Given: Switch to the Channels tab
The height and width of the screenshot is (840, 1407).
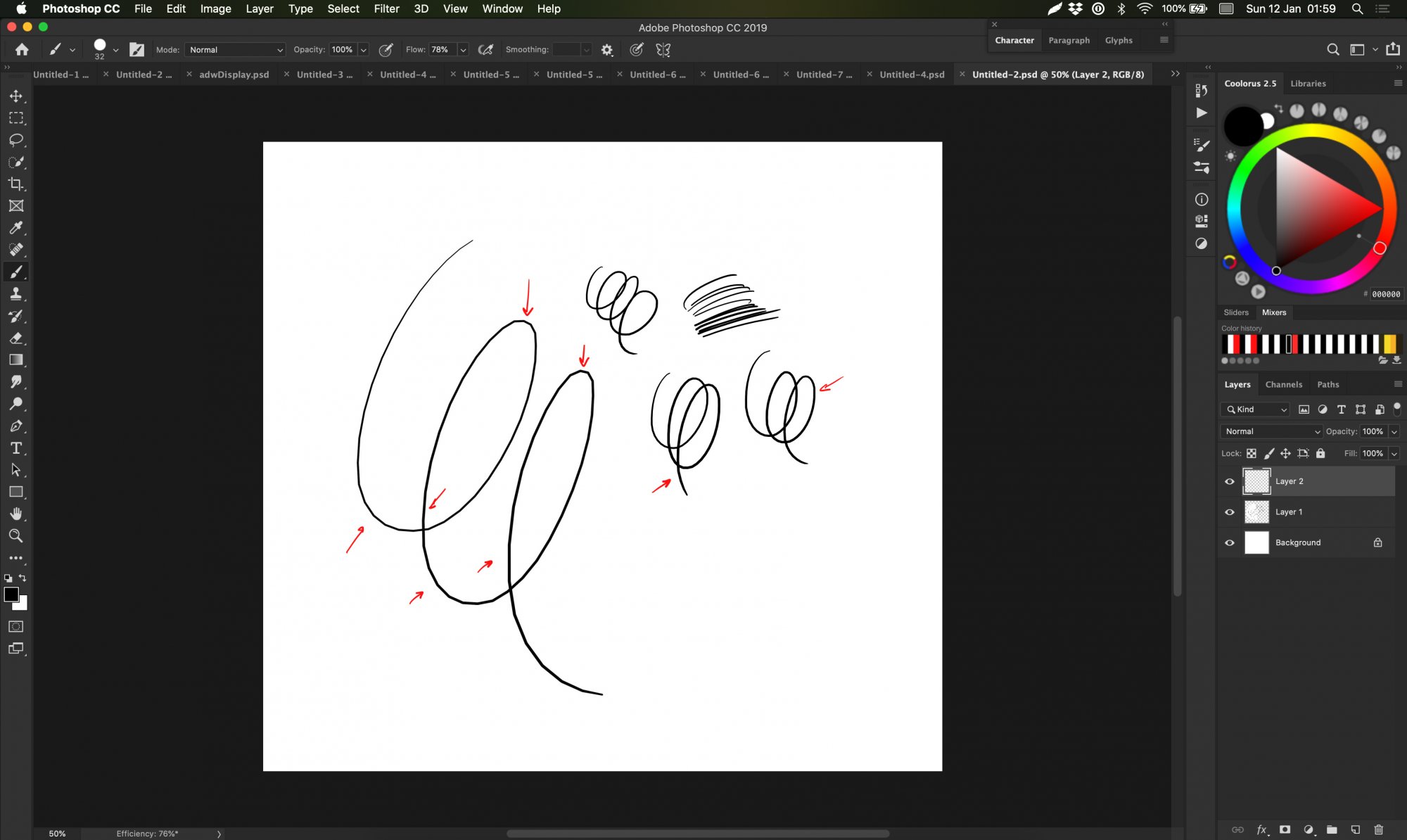Looking at the screenshot, I should (x=1284, y=384).
